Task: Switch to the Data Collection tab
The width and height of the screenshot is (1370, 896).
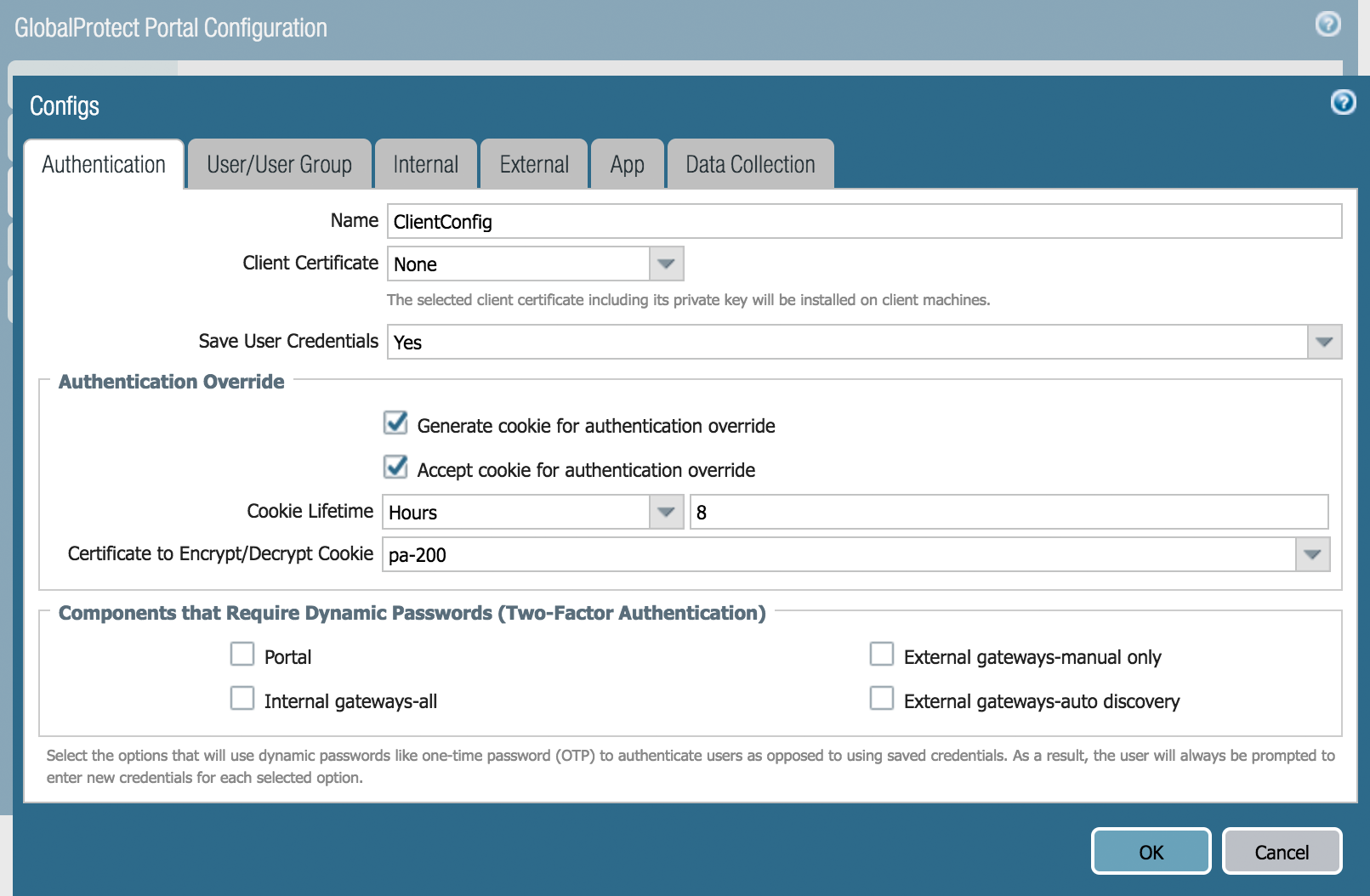Action: 750,163
